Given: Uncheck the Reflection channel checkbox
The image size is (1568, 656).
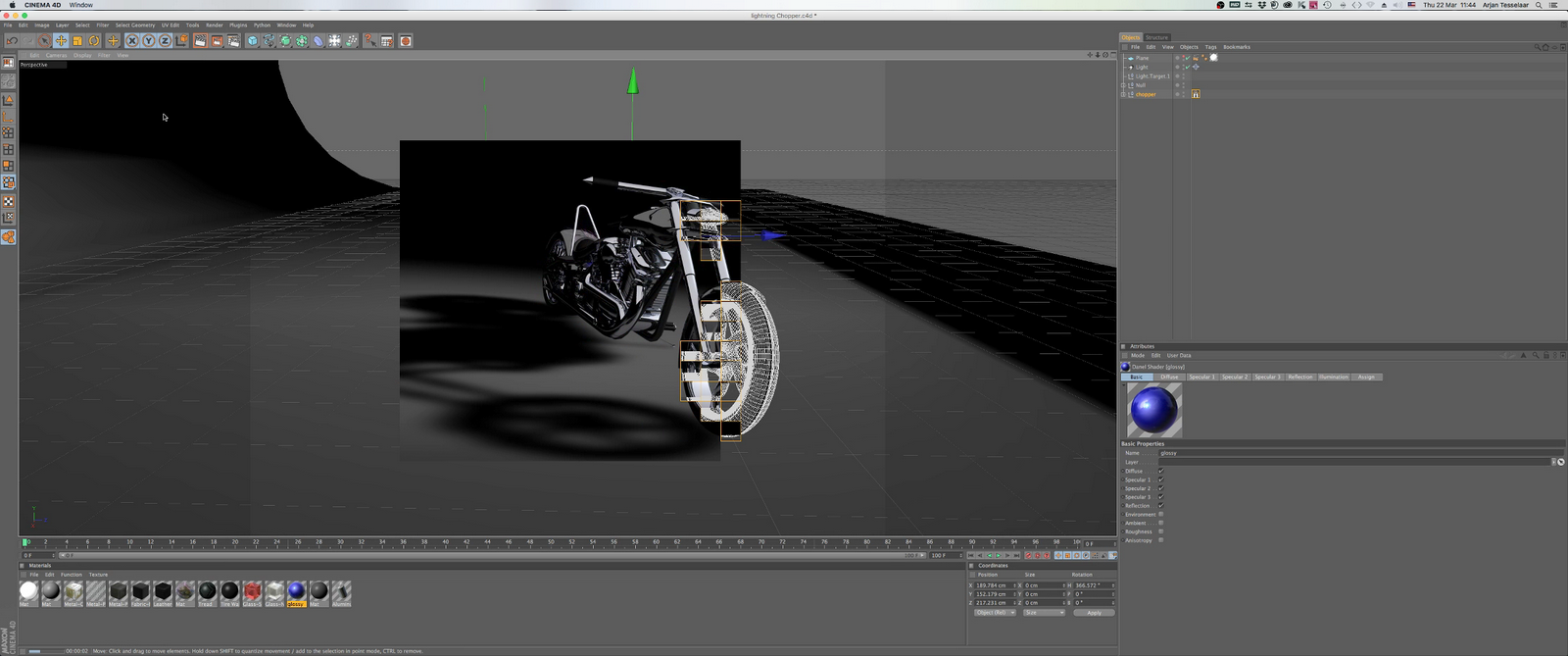Looking at the screenshot, I should pyautogui.click(x=1160, y=506).
